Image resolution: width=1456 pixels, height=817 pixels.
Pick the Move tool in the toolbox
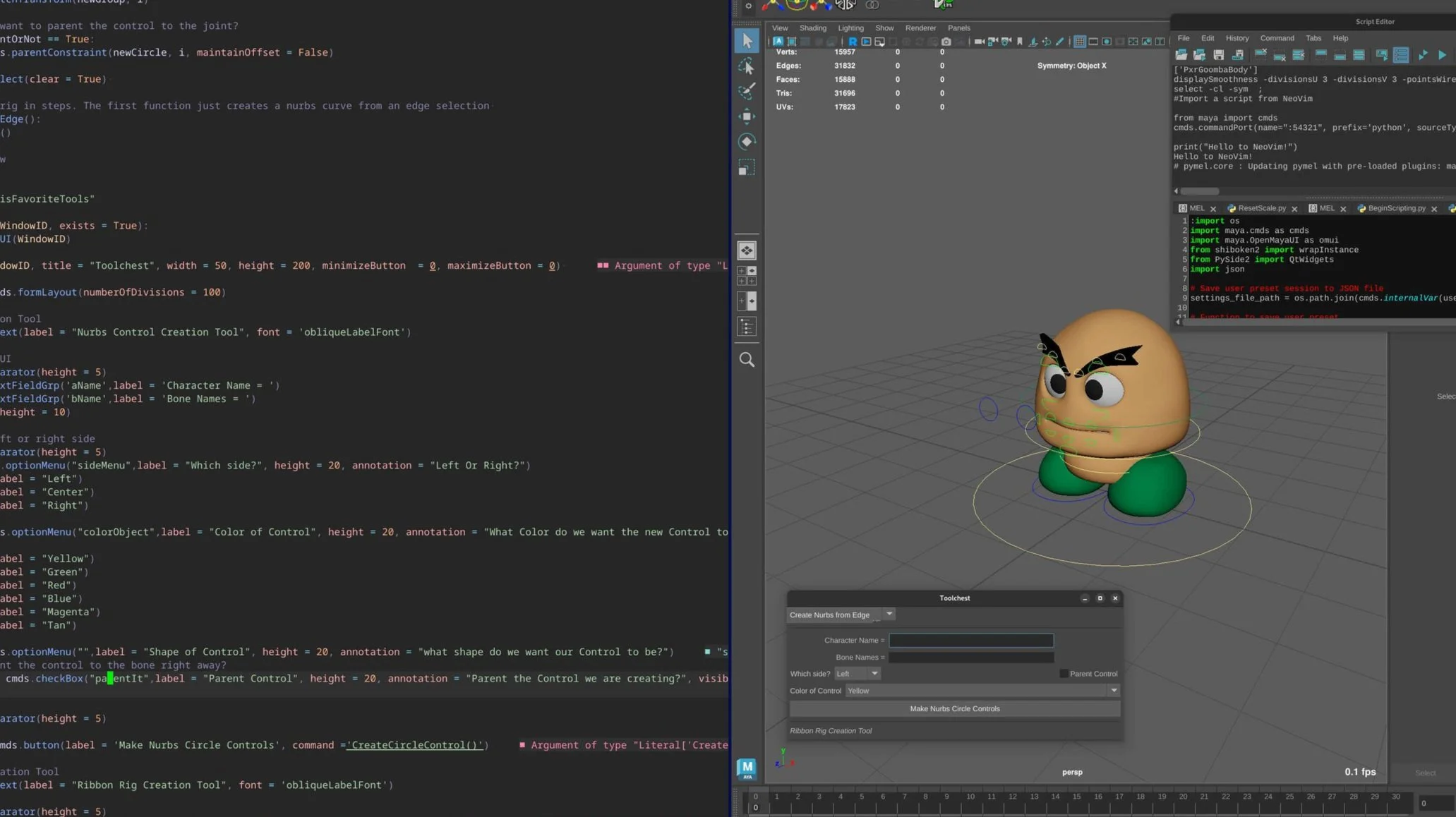tap(747, 116)
